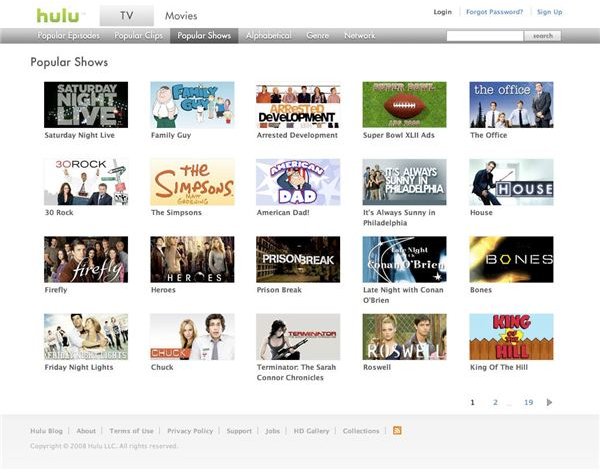Click the Heroes title link

coord(163,290)
